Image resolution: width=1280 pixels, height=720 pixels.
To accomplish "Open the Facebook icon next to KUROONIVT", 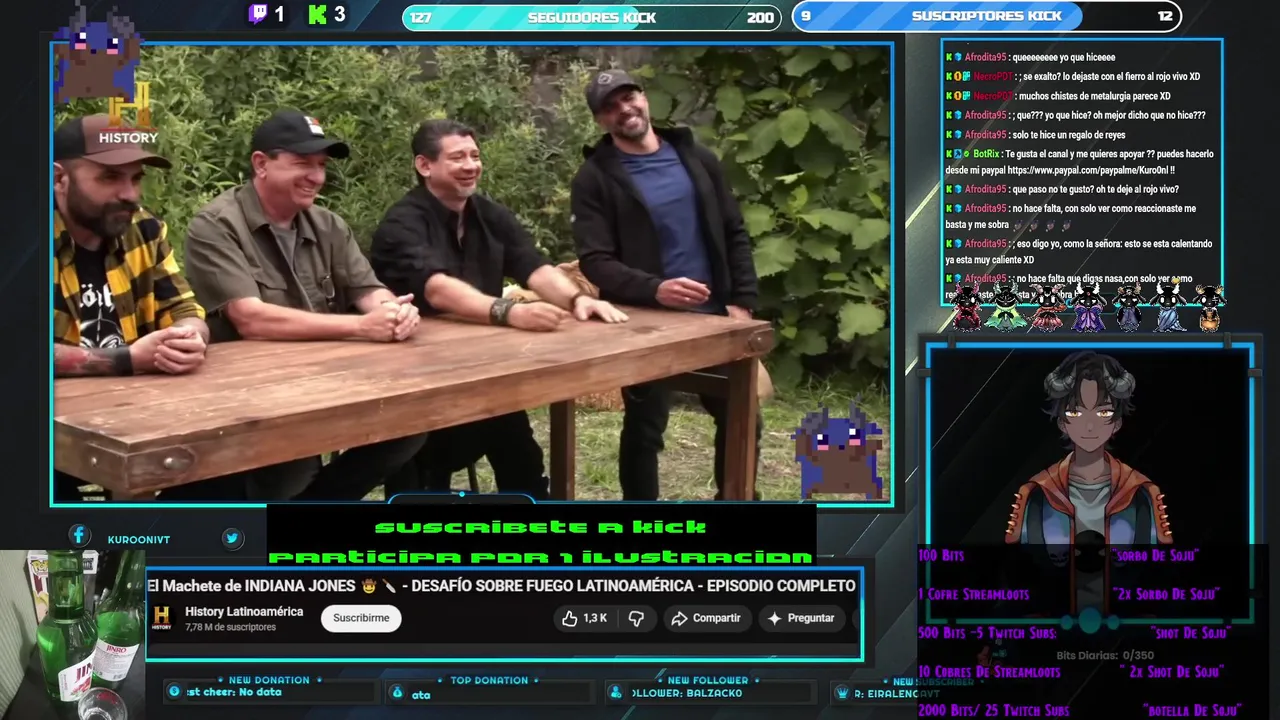I will 79,536.
